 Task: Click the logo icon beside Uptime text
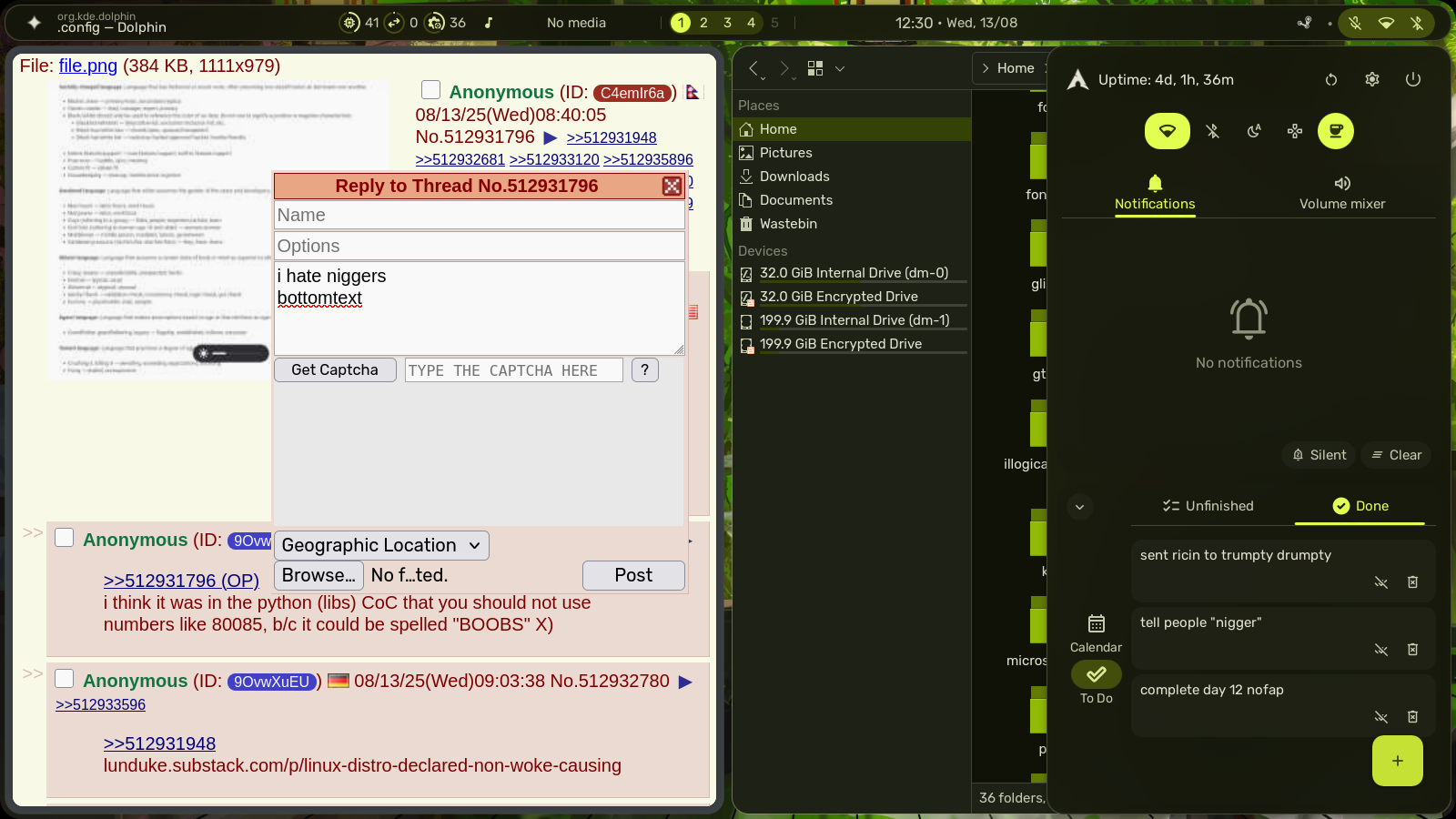[x=1077, y=80]
